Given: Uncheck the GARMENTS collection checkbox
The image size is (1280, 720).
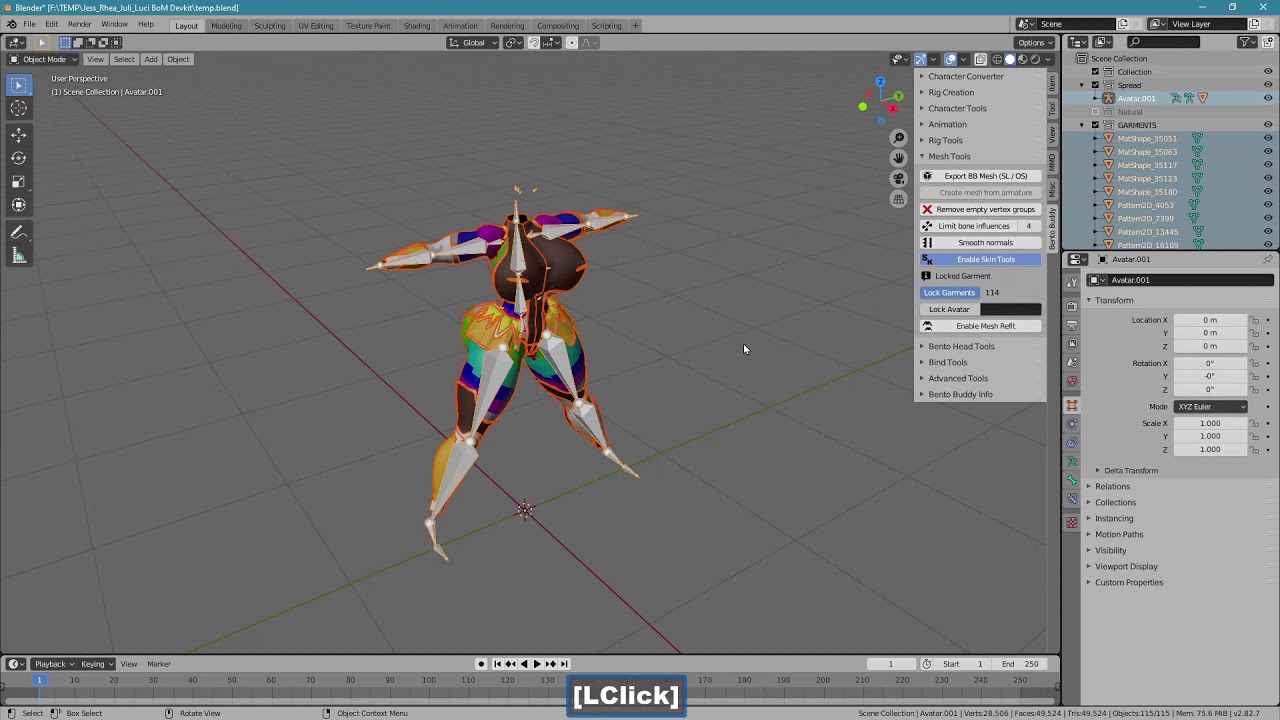Looking at the screenshot, I should 1095,125.
